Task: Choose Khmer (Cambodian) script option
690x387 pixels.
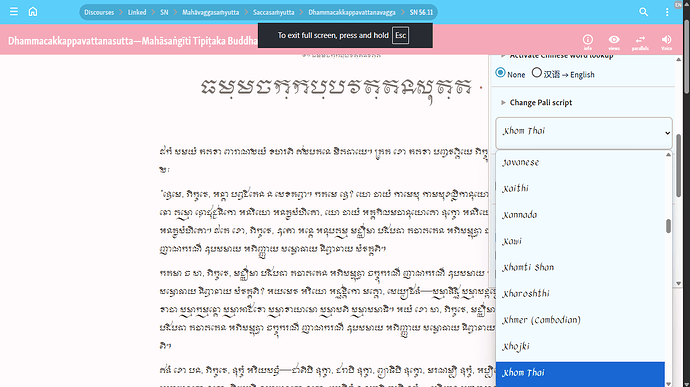Action: click(580, 320)
